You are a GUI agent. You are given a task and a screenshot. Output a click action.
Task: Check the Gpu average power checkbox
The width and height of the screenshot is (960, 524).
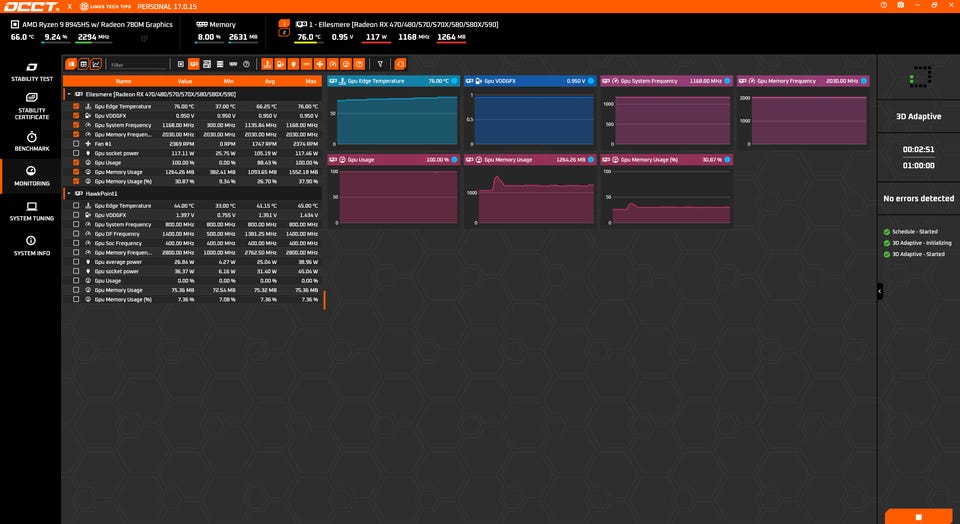coord(76,262)
